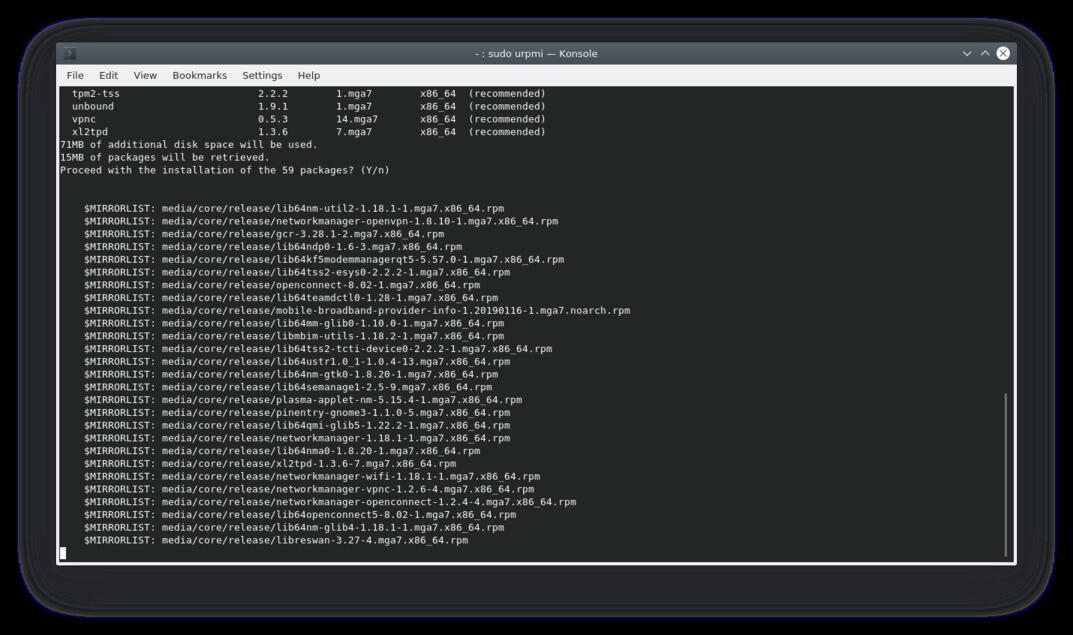Open the View menu

coord(145,75)
